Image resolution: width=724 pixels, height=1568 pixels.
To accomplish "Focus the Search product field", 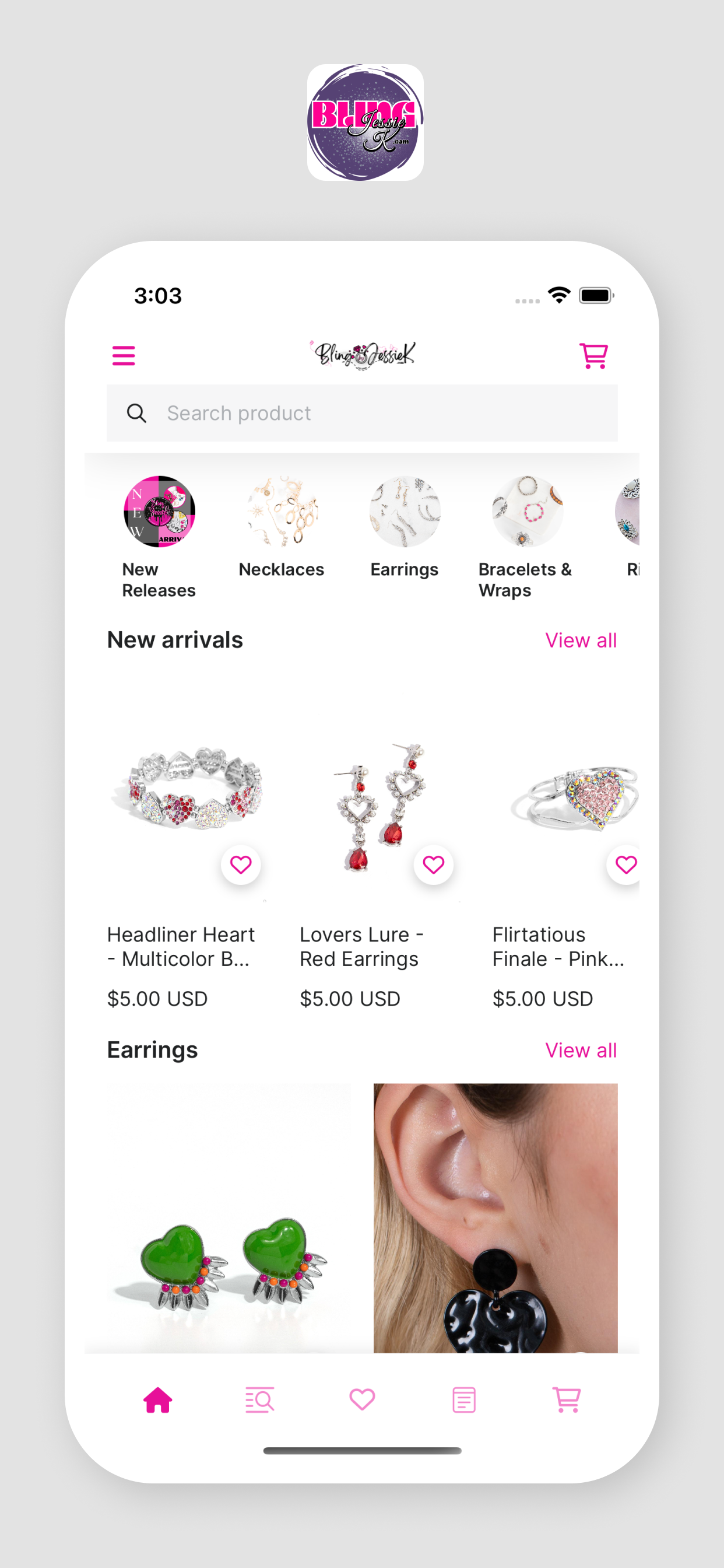I will click(362, 414).
